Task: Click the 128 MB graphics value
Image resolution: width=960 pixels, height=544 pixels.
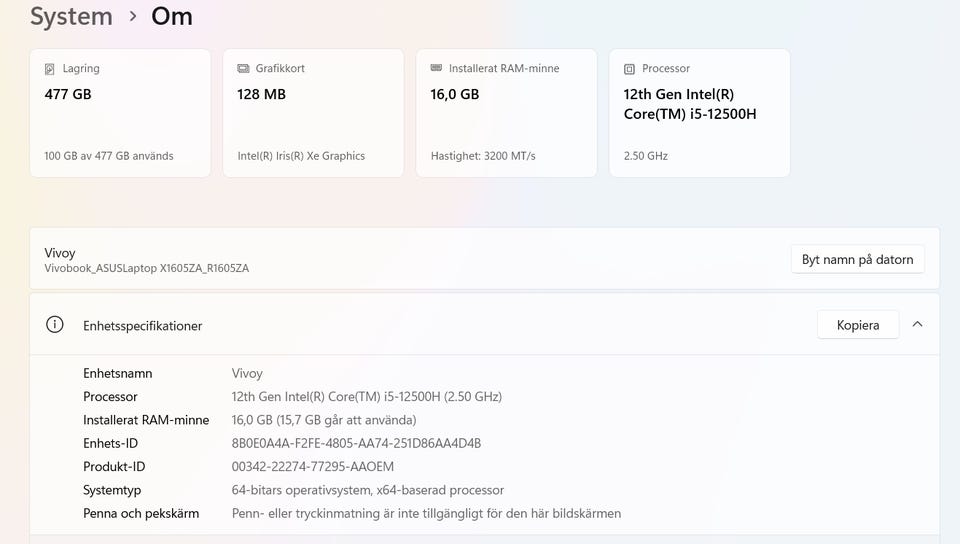Action: coord(261,95)
